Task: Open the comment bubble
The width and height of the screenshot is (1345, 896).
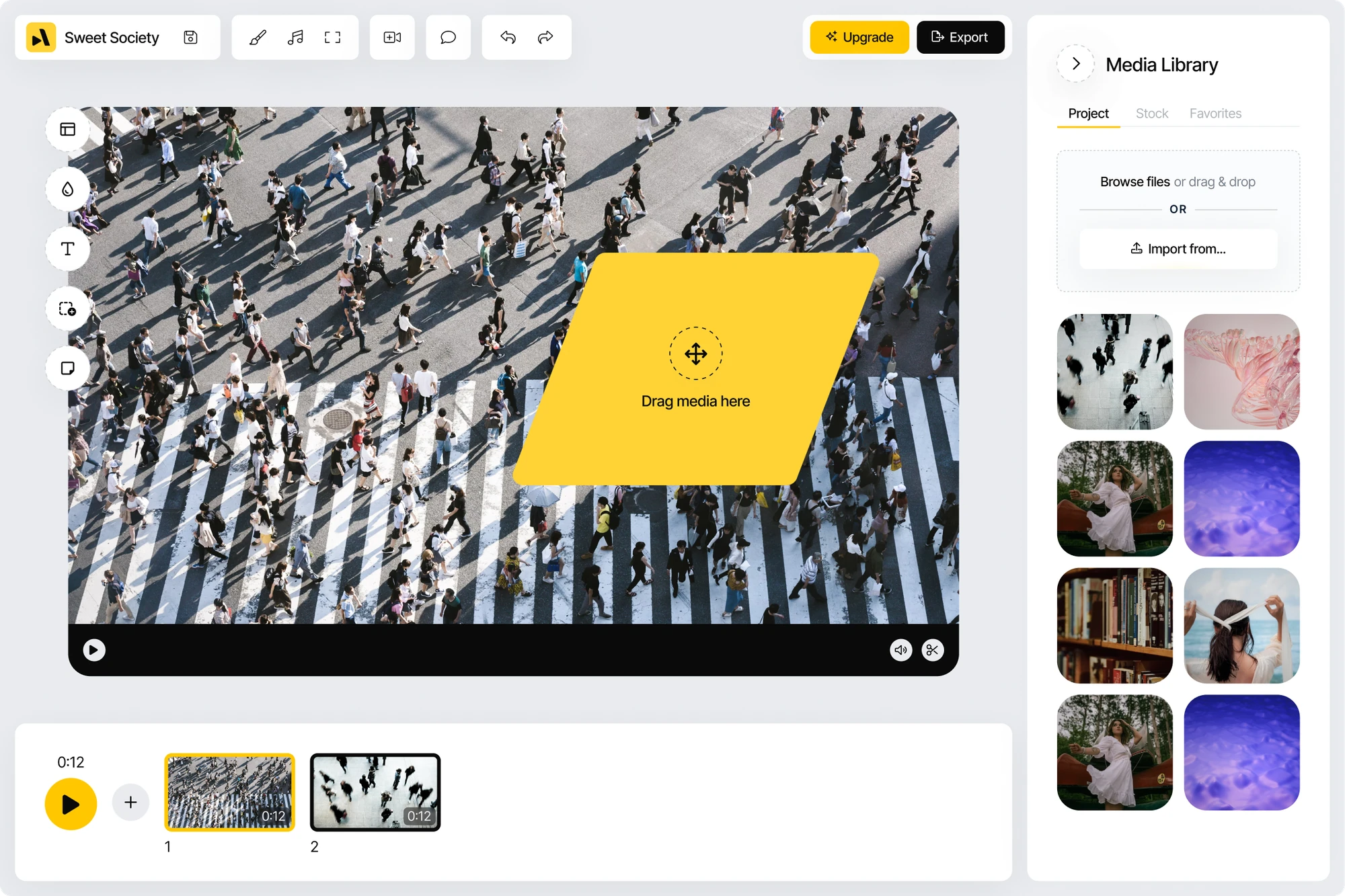Action: click(x=448, y=38)
